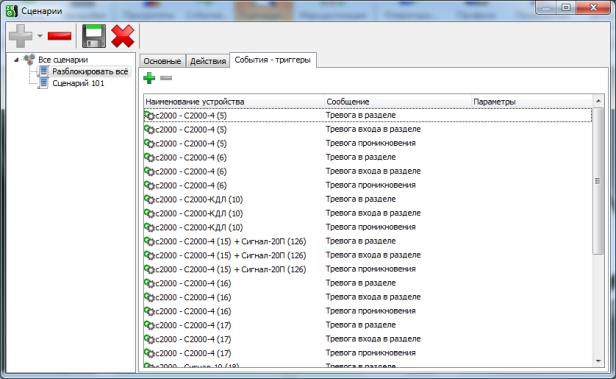Select Сценарий 101 in the tree
Viewport: 616px width, 379px height.
click(78, 83)
